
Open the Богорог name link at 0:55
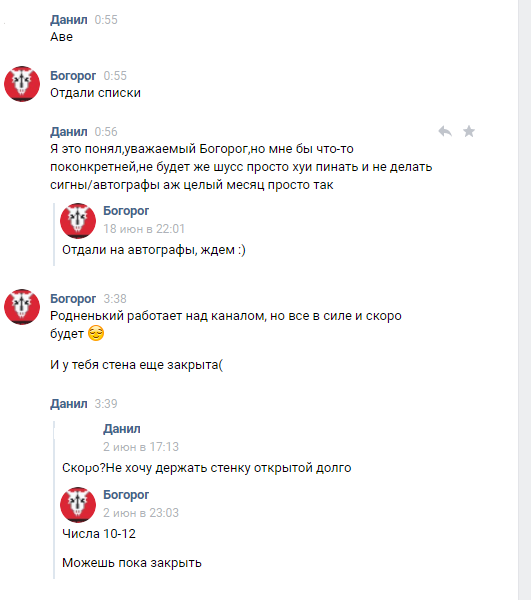pos(73,76)
